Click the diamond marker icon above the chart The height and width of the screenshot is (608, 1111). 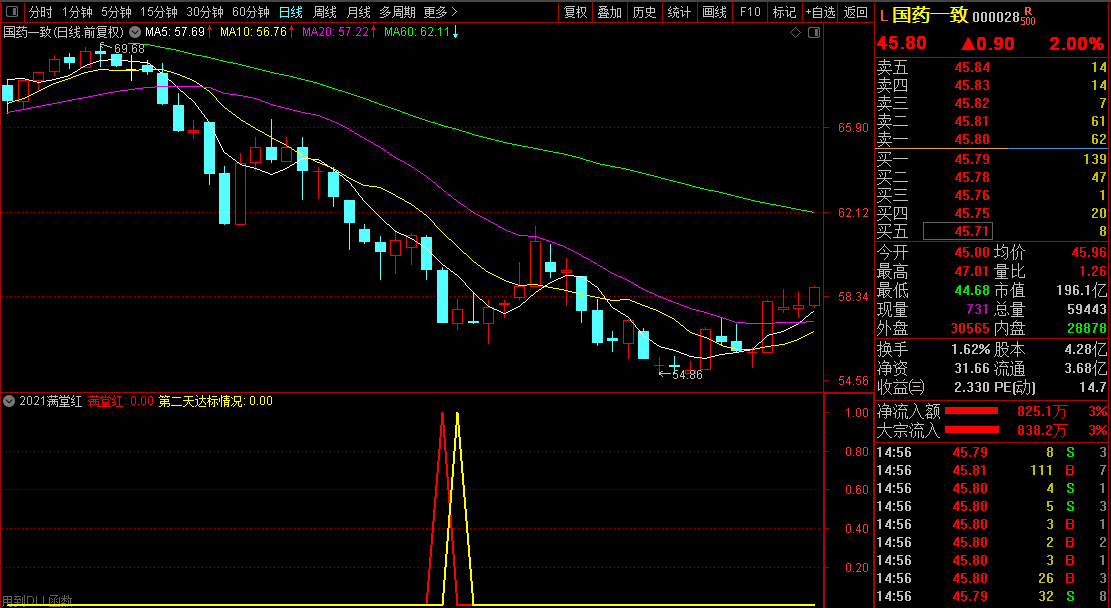click(x=795, y=33)
